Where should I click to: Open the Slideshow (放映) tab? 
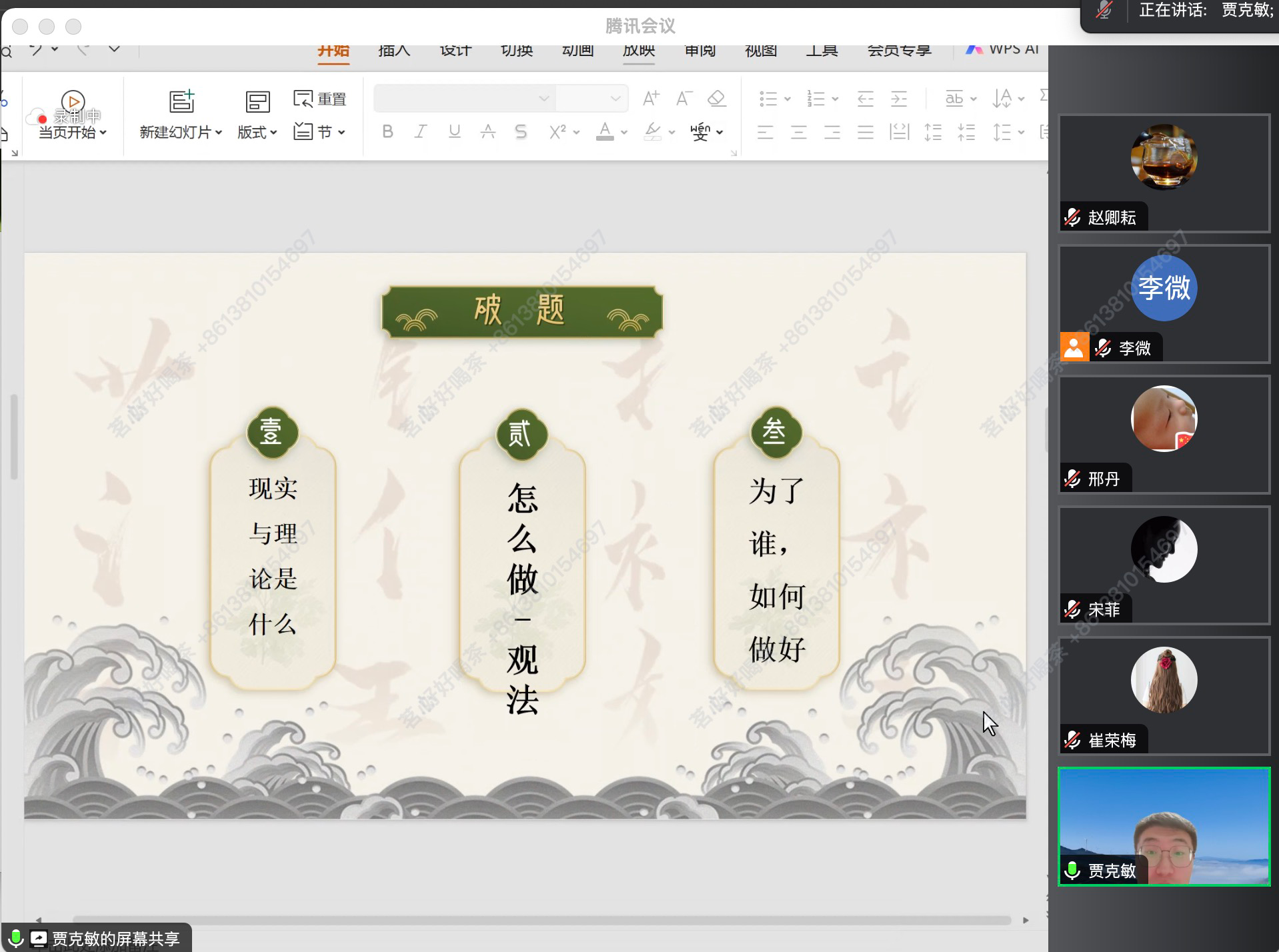tap(639, 52)
